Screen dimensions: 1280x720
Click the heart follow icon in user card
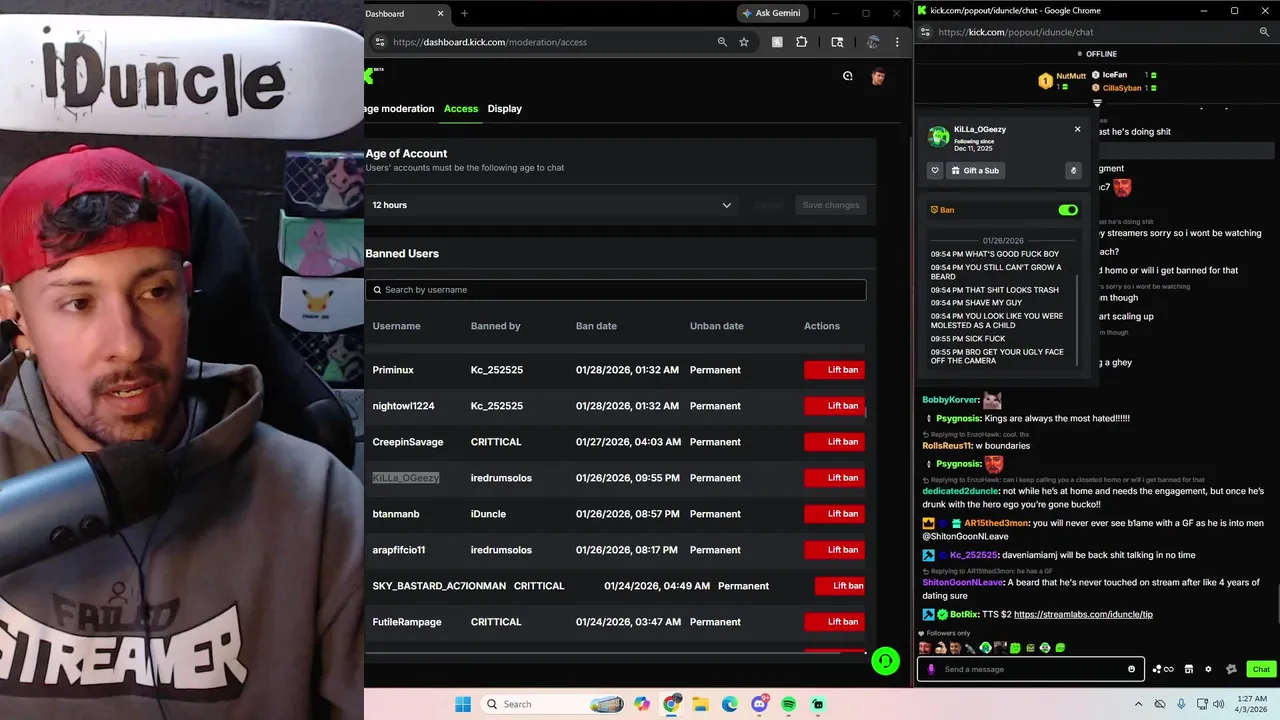(x=935, y=170)
